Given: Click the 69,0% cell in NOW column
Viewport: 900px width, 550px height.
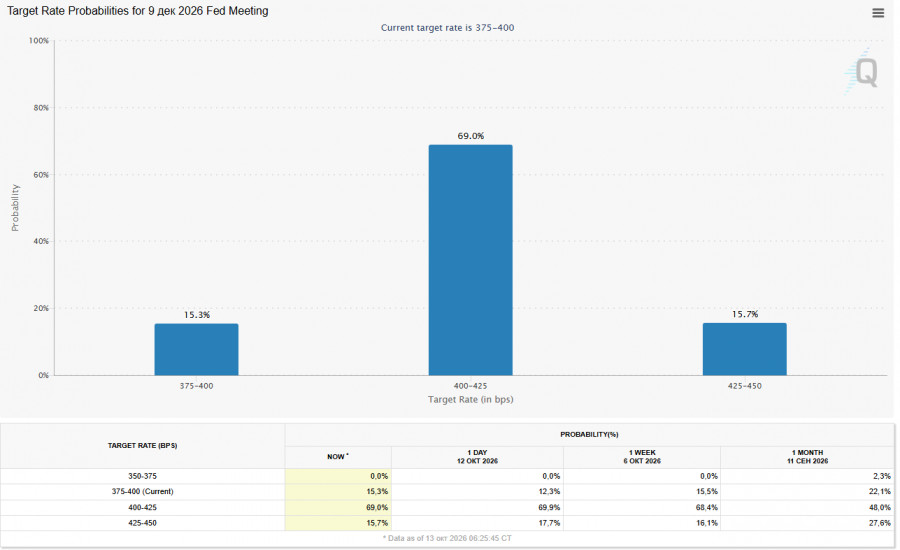Looking at the screenshot, I should pos(338,508).
